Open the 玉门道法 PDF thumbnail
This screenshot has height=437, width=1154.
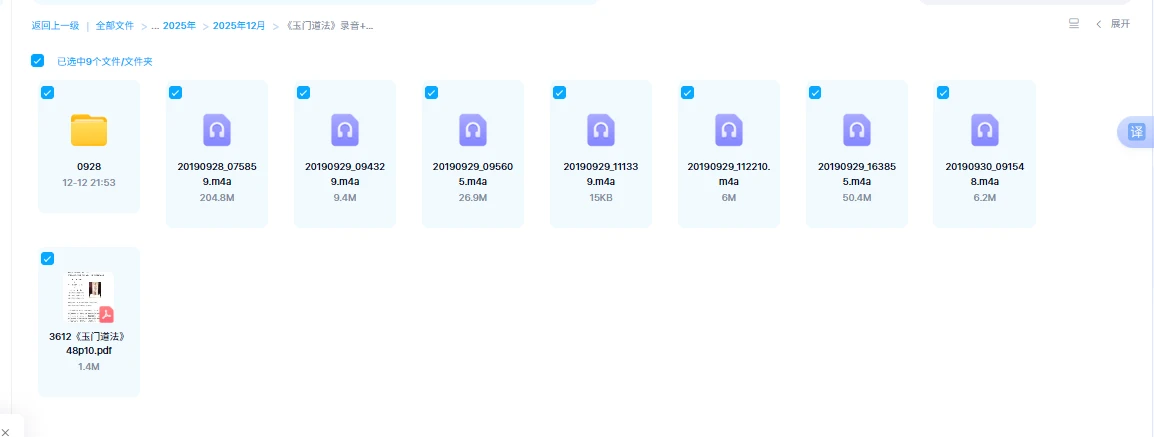coord(89,296)
